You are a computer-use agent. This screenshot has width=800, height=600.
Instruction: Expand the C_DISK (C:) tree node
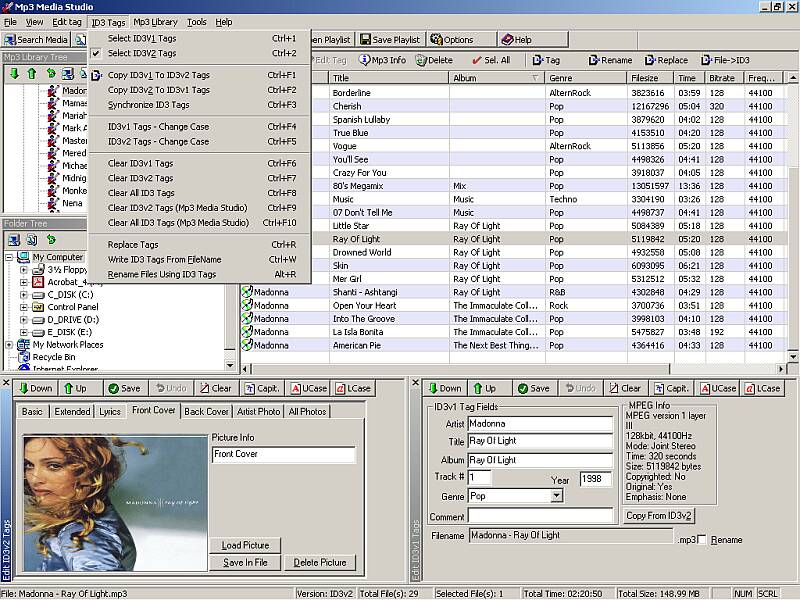(x=24, y=295)
